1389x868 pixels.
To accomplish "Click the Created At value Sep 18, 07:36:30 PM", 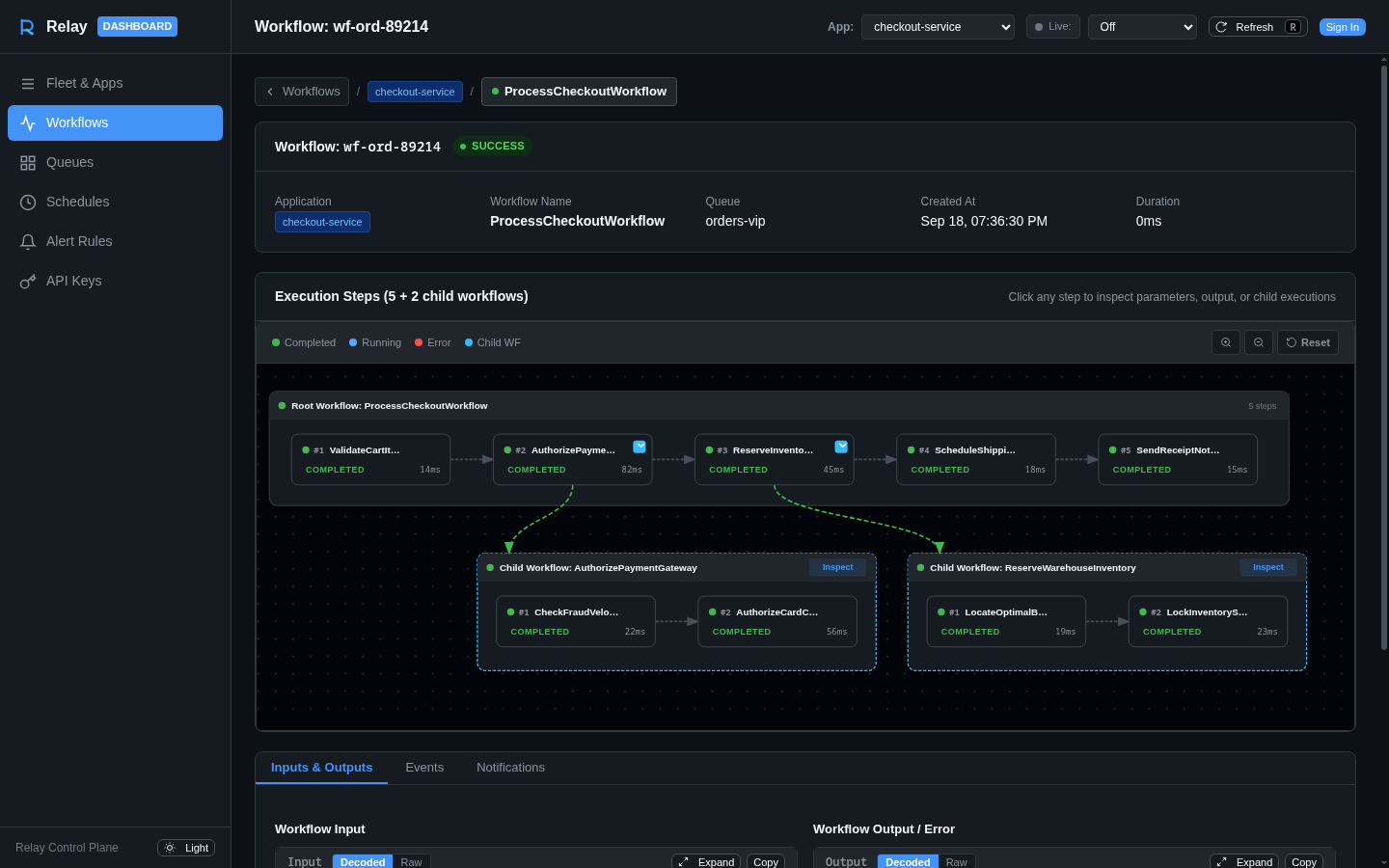I will click(x=984, y=221).
